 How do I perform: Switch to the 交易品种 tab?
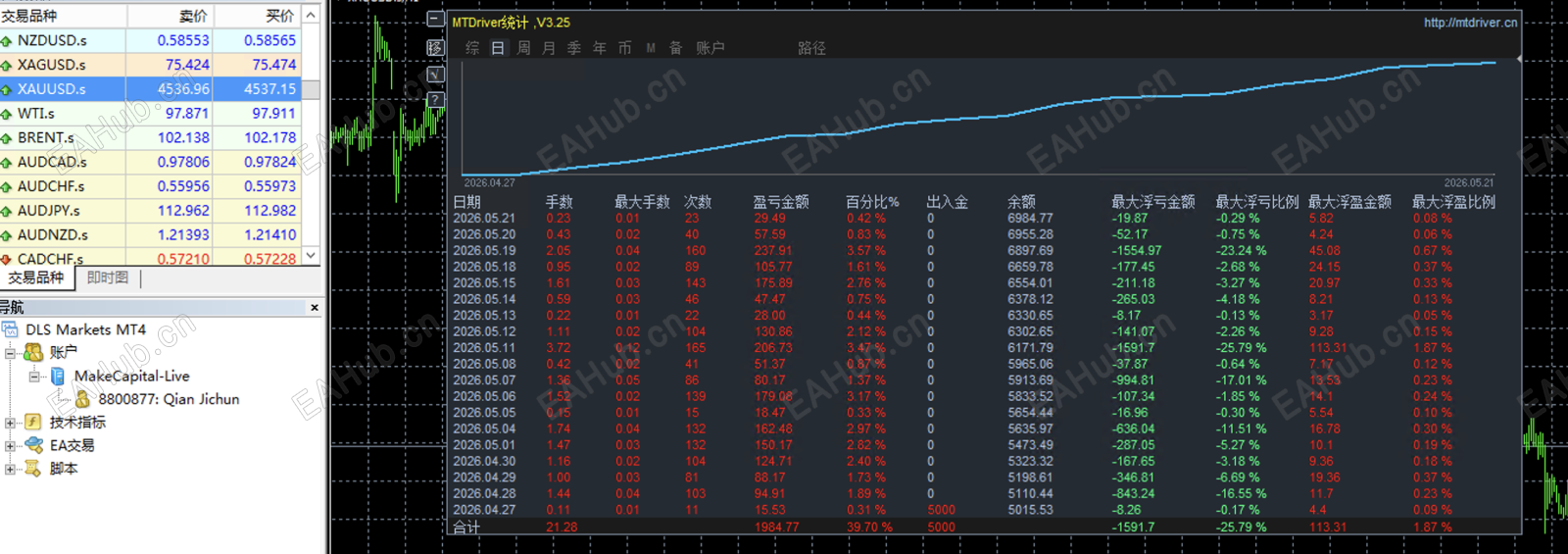(36, 278)
